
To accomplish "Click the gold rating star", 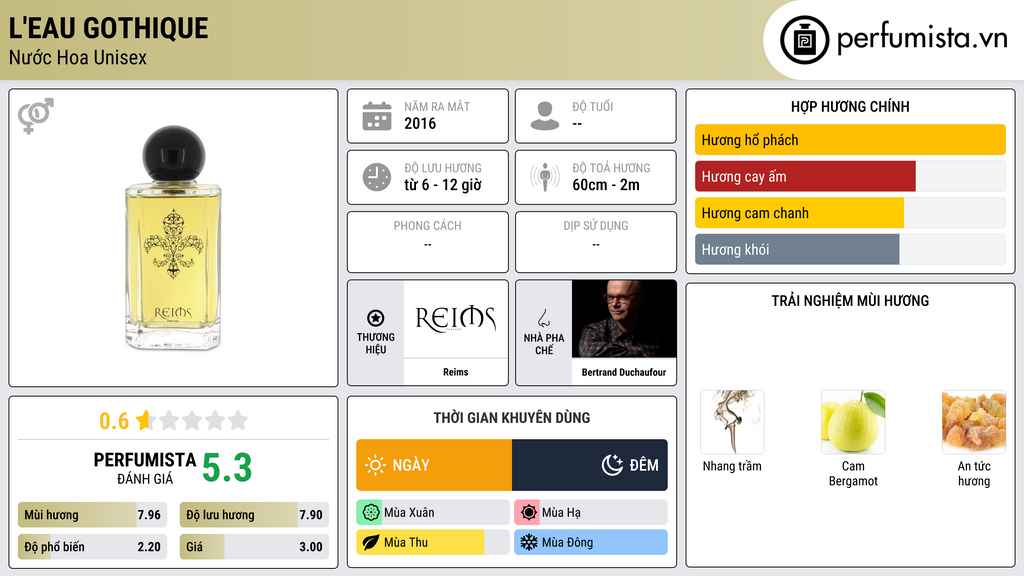I will [145, 420].
